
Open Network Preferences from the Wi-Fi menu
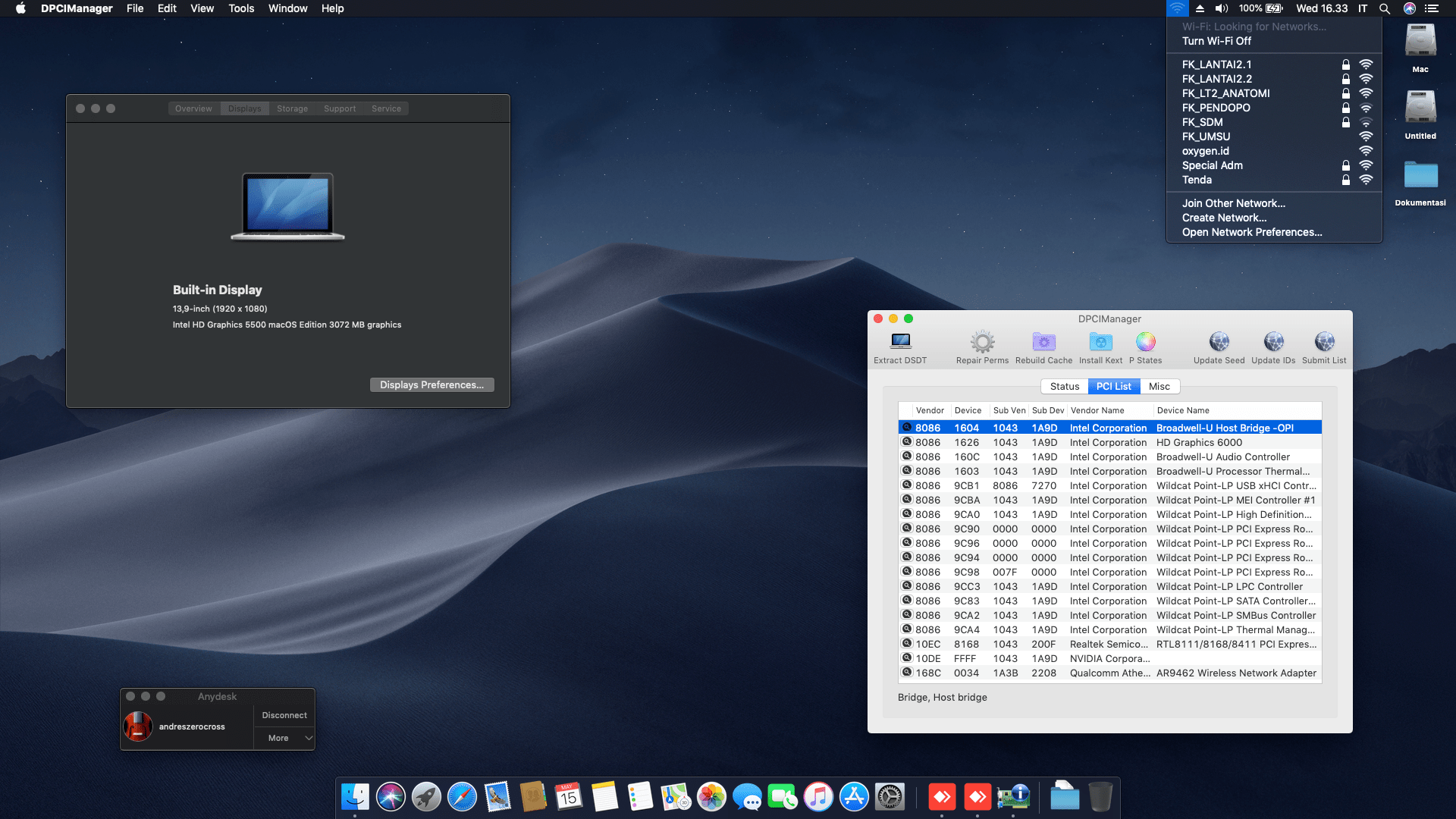1251,232
